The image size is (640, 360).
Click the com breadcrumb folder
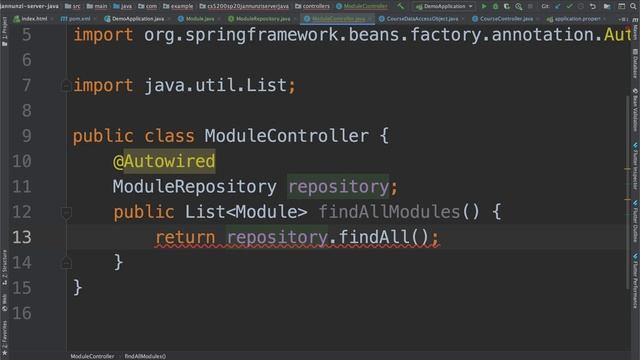[148, 6]
